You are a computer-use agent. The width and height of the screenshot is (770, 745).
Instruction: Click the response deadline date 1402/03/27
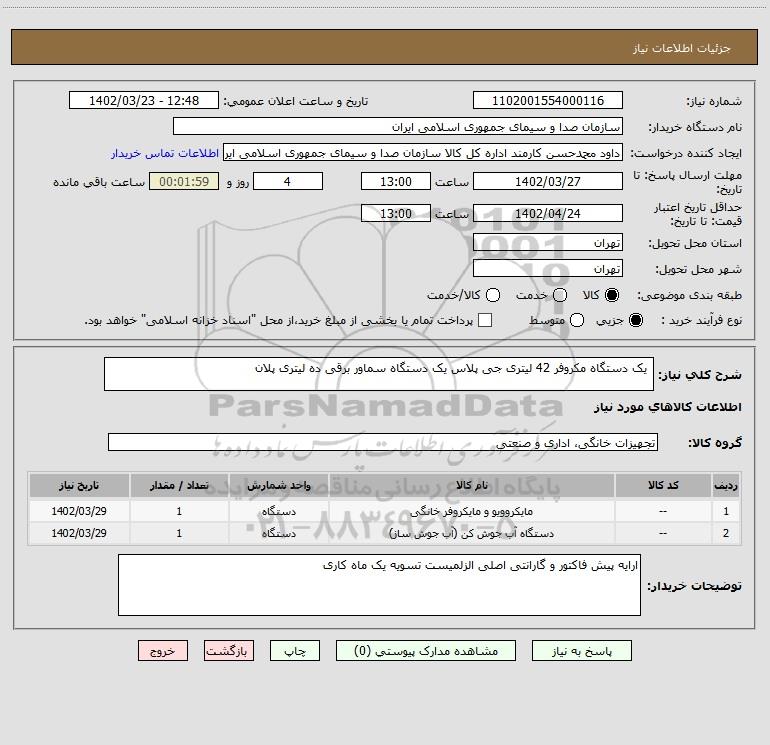click(548, 181)
